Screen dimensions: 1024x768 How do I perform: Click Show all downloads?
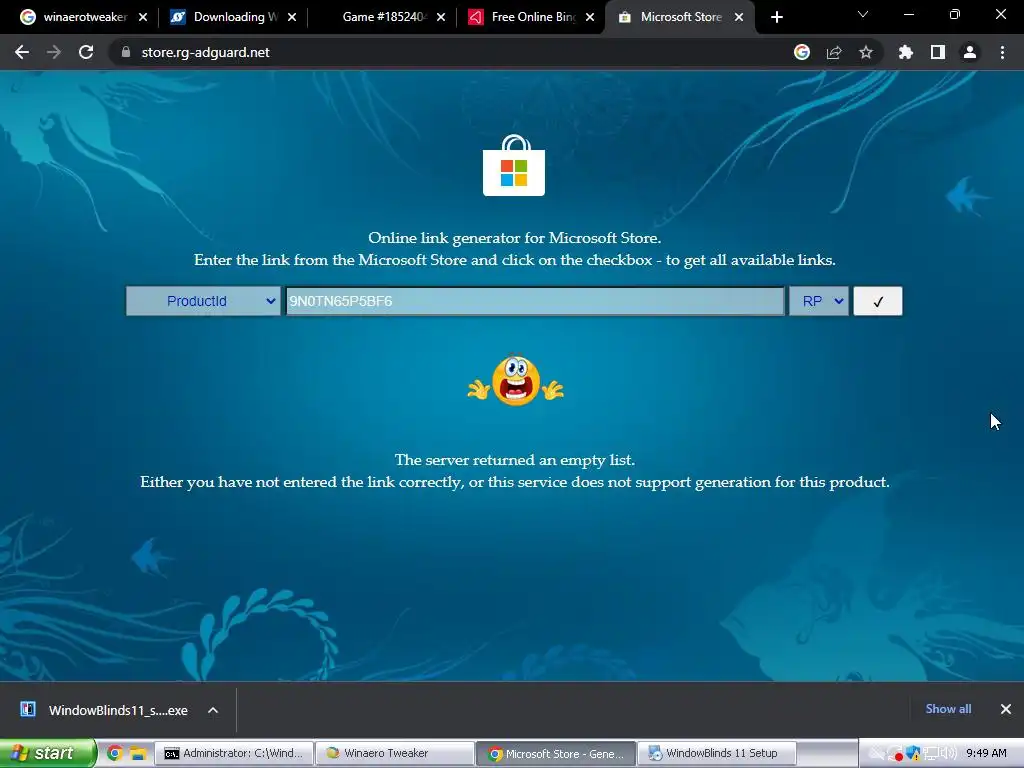coord(948,709)
